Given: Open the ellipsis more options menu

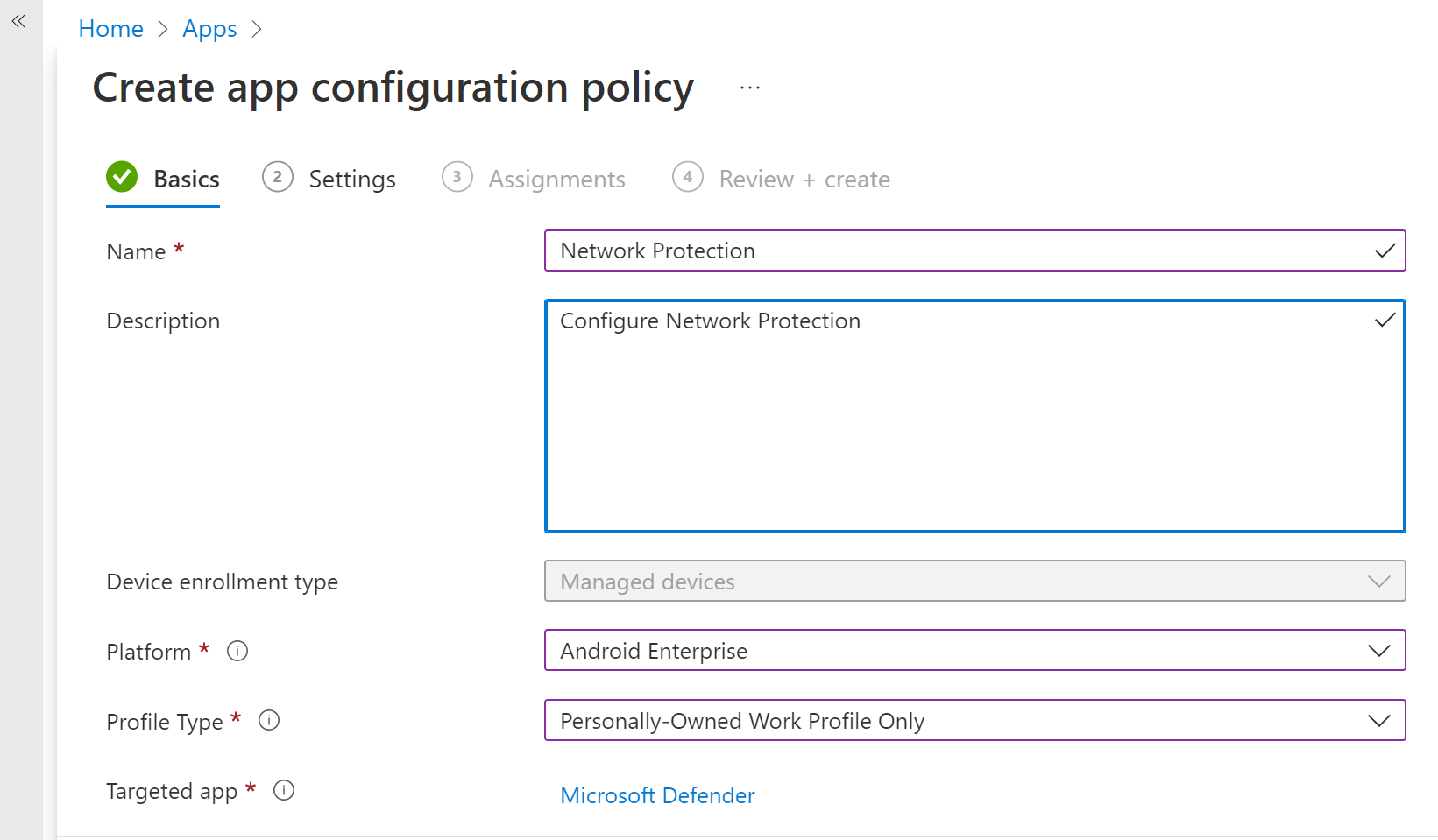Looking at the screenshot, I should pyautogui.click(x=750, y=88).
